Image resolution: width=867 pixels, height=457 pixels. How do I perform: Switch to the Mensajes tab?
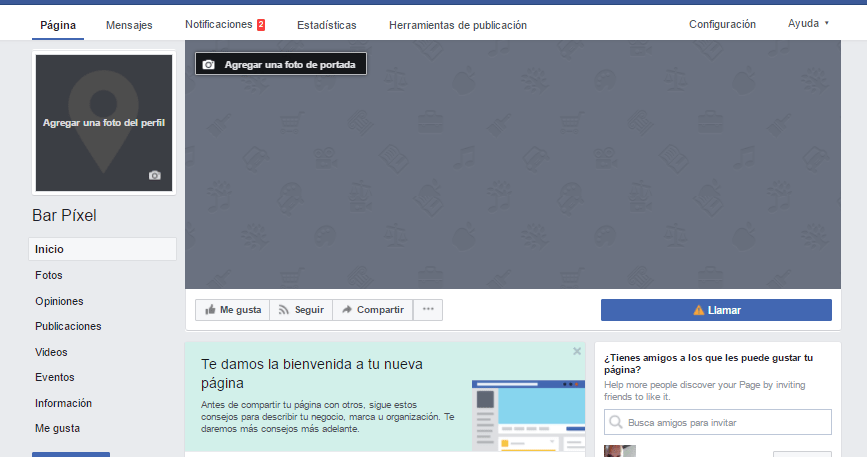click(129, 25)
